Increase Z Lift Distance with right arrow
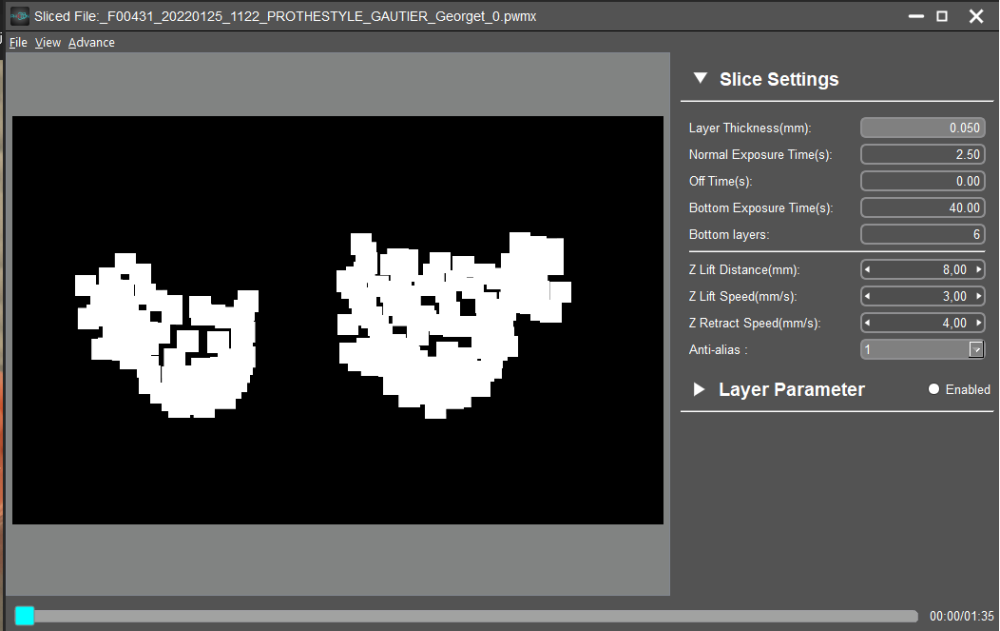The height and width of the screenshot is (631, 1000). click(x=978, y=270)
